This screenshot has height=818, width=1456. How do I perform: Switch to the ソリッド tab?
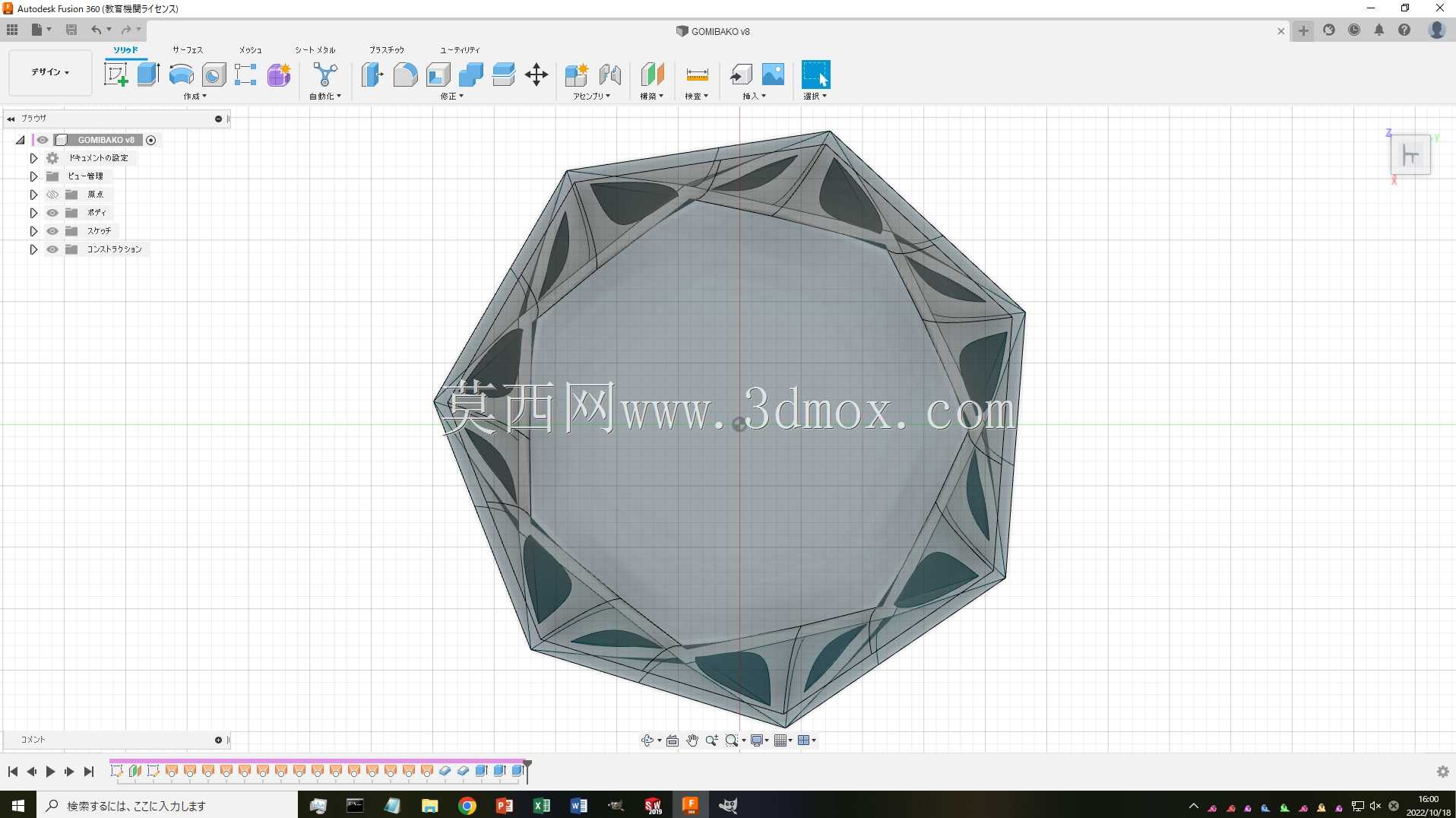click(x=126, y=49)
